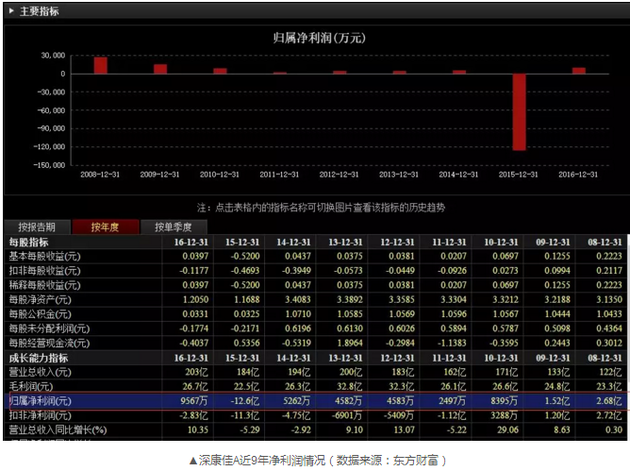Click the 每股净资产(元) indicator name

[x=38, y=299]
